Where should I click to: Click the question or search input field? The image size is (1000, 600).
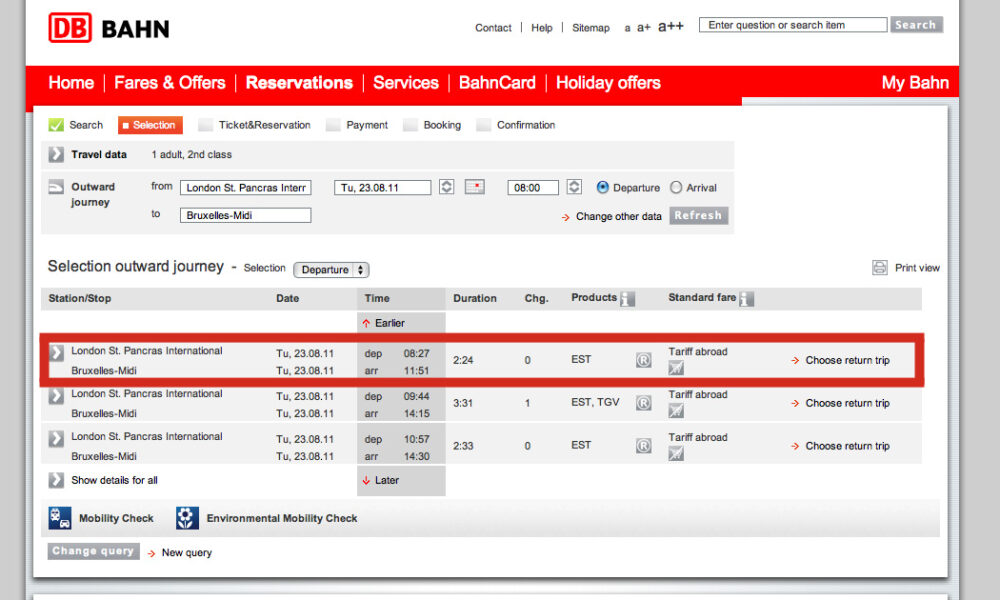pos(793,25)
